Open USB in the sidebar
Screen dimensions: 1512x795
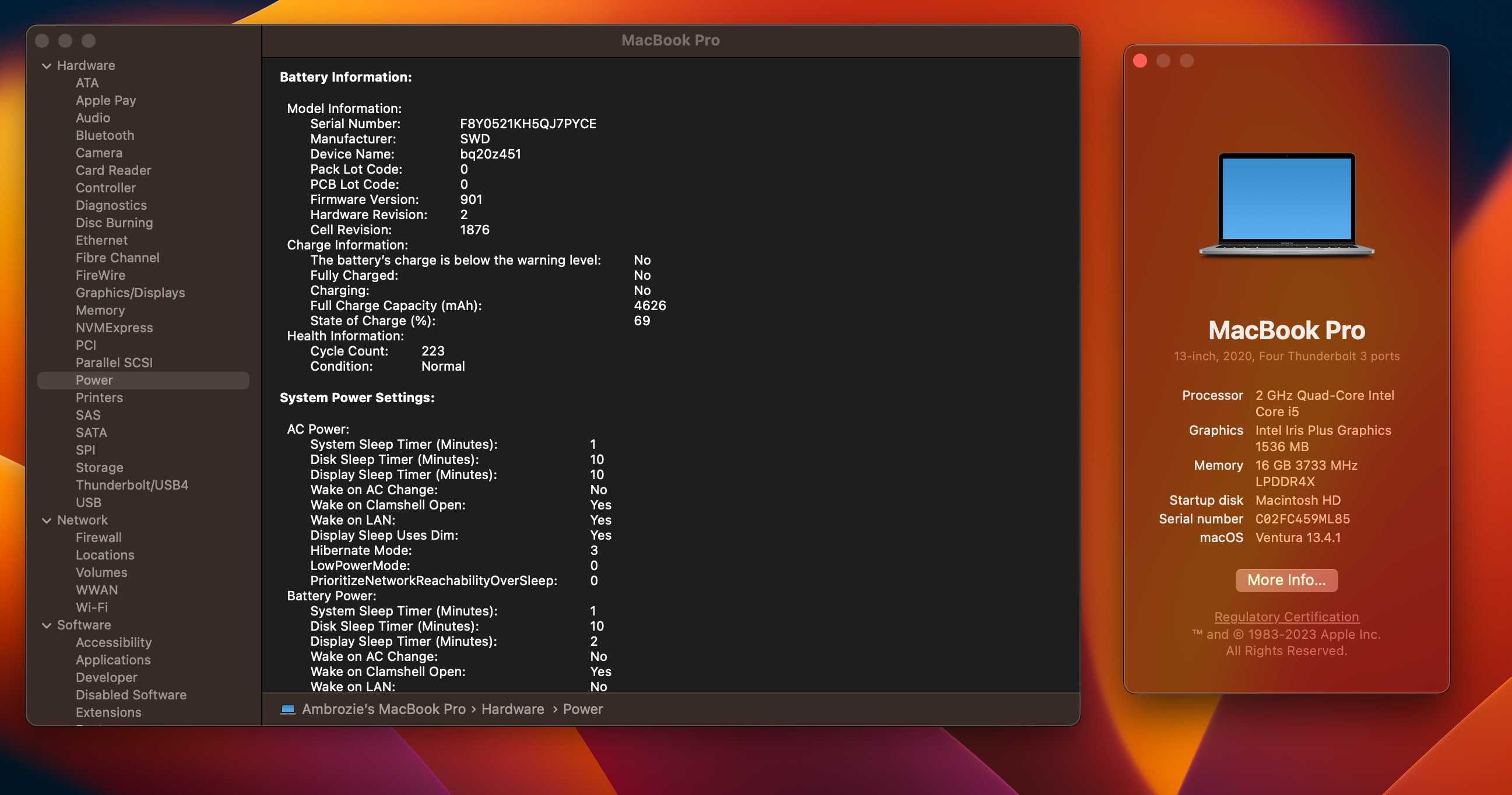point(89,503)
